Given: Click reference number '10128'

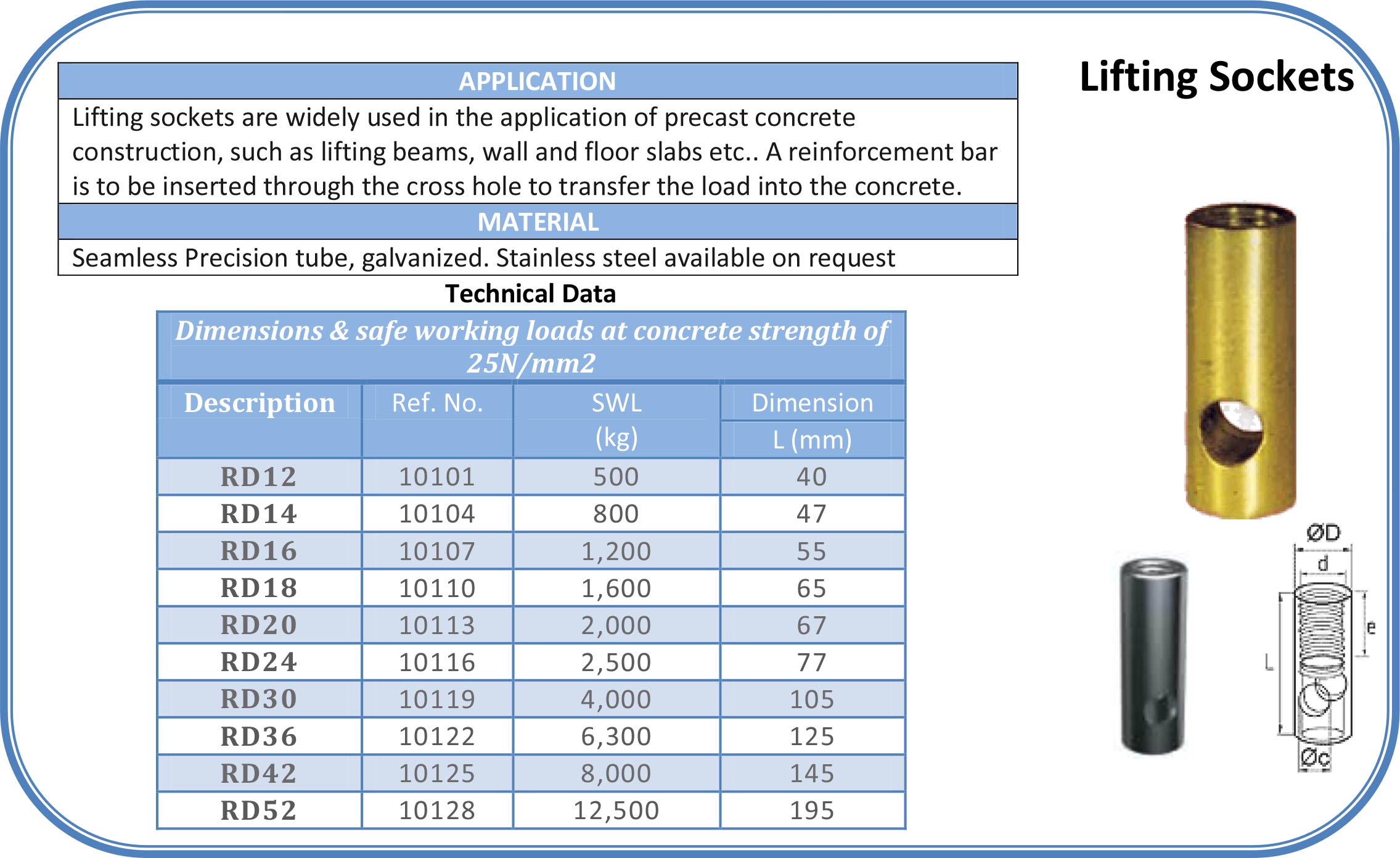Looking at the screenshot, I should pyautogui.click(x=437, y=811).
